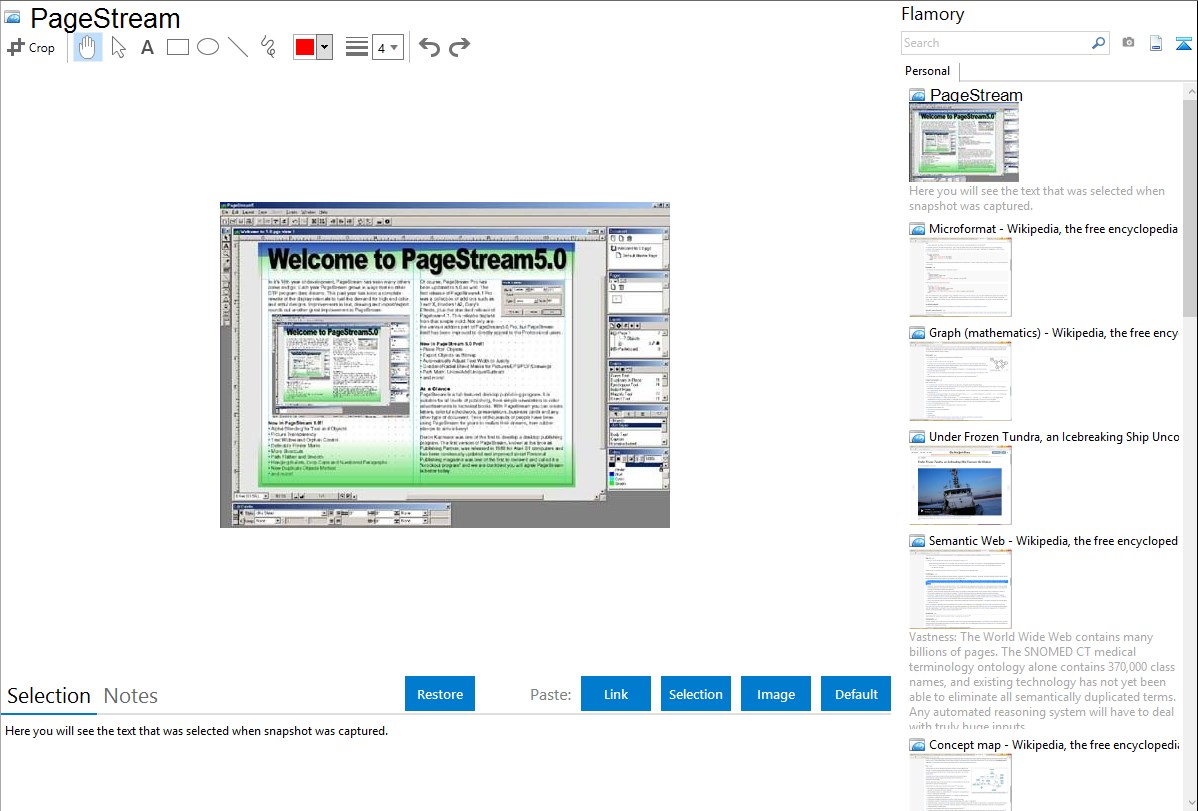Open the Semantic Web snapshot thumbnail
Image resolution: width=1198 pixels, height=811 pixels.
coord(960,589)
